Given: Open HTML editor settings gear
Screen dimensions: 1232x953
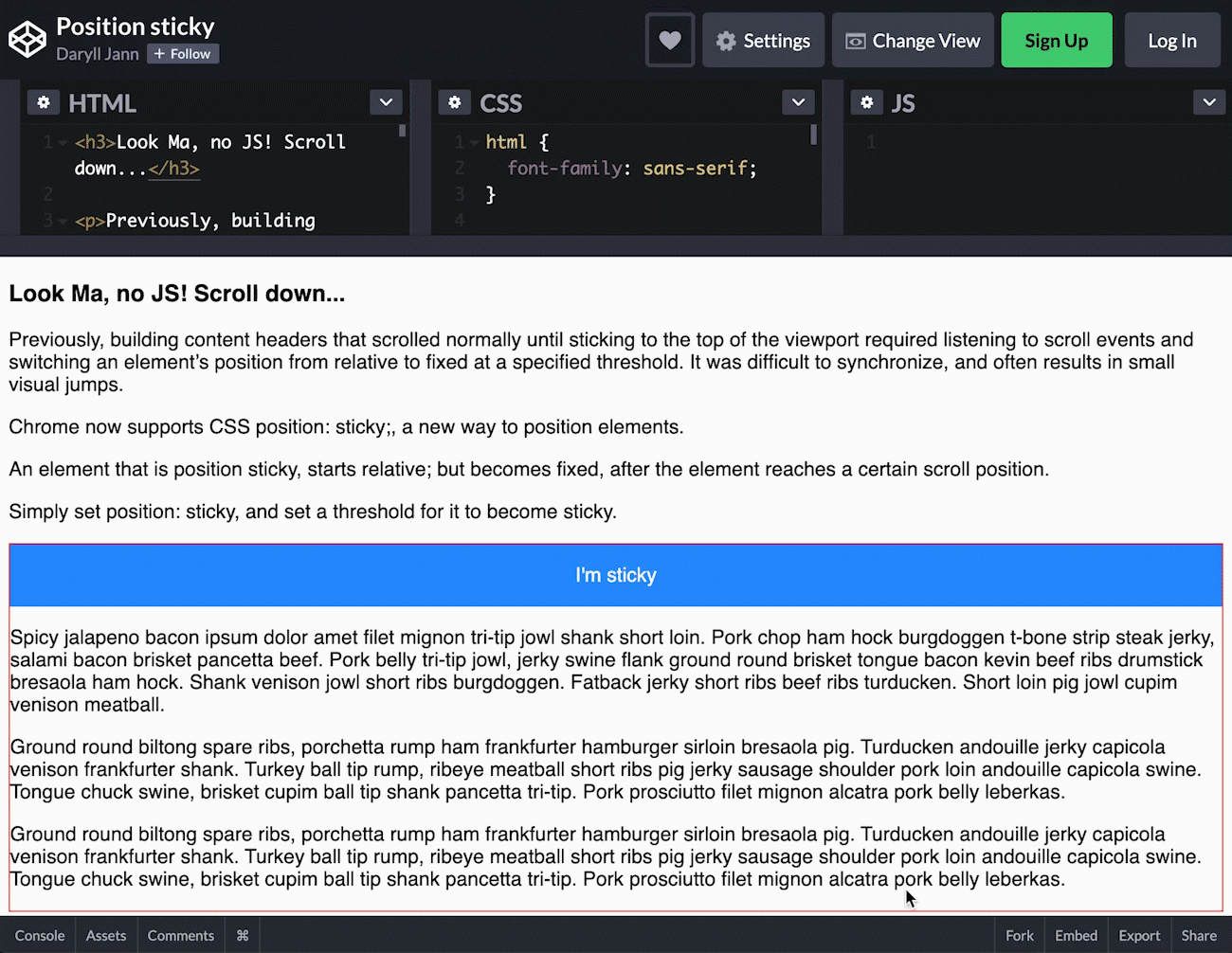Looking at the screenshot, I should 44,102.
